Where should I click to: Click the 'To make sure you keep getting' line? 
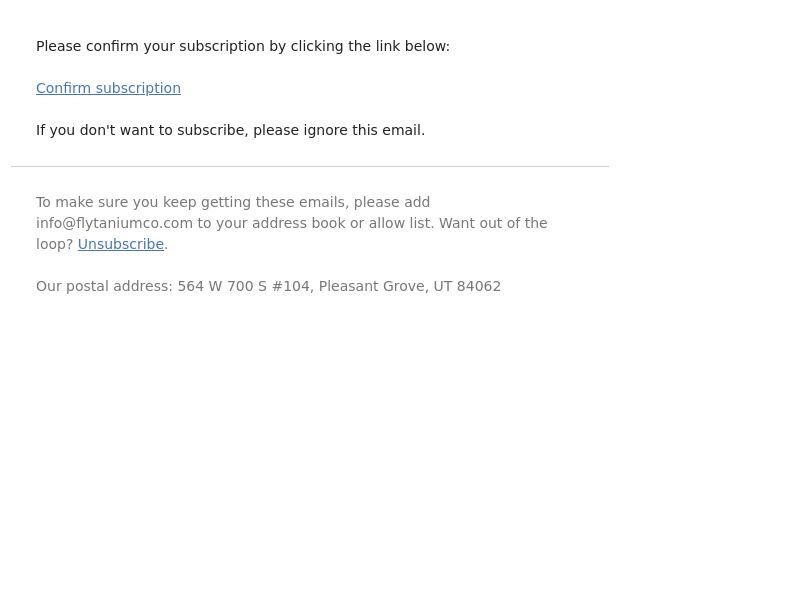tap(233, 202)
